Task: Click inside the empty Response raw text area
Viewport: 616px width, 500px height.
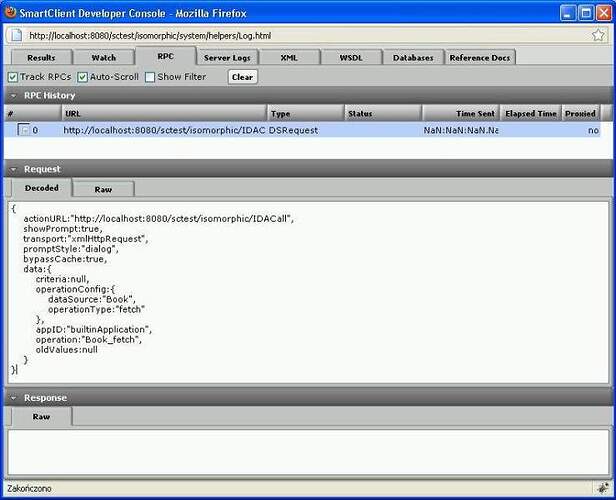Action: point(308,452)
